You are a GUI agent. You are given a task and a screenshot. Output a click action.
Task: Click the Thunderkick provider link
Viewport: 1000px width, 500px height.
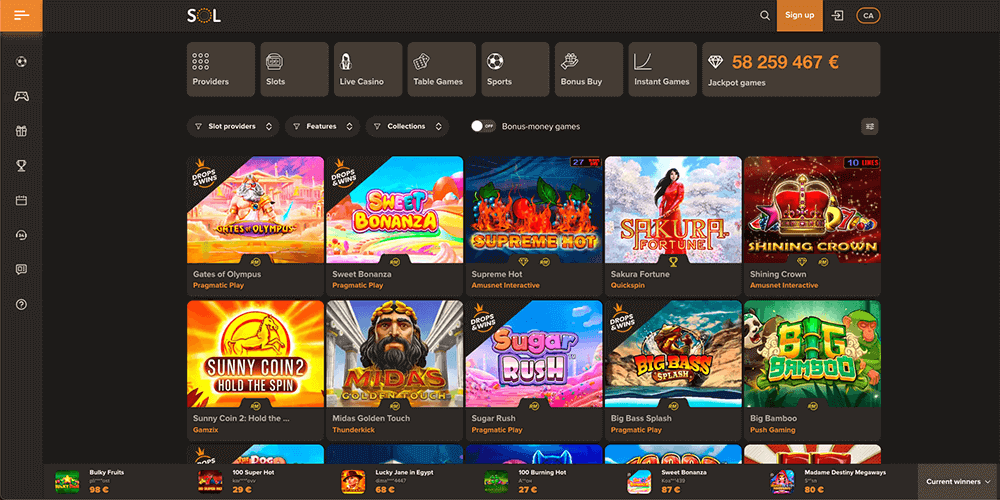click(353, 430)
